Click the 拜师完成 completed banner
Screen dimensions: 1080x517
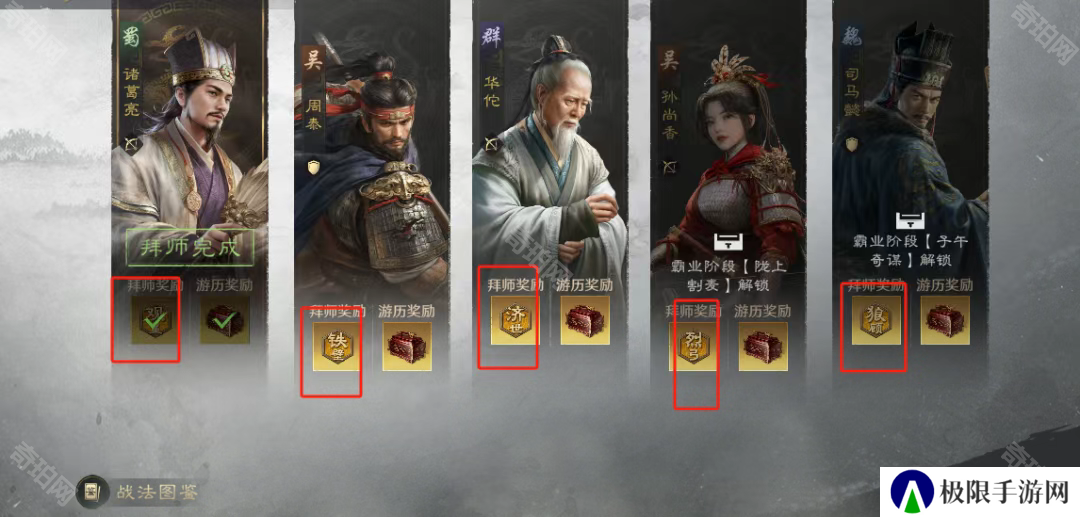tap(190, 248)
